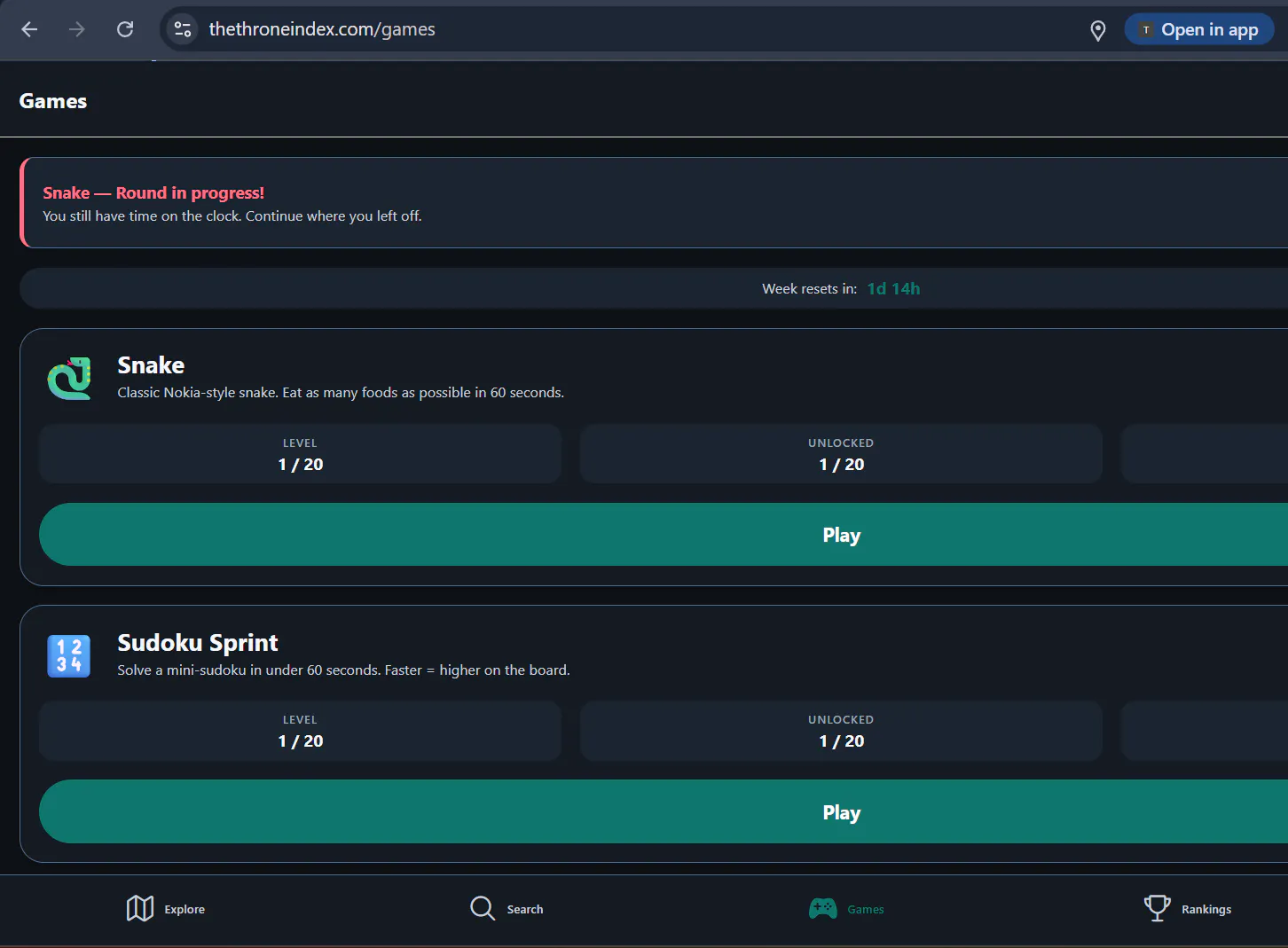
Task: Switch to the Explore tab label
Action: [185, 909]
